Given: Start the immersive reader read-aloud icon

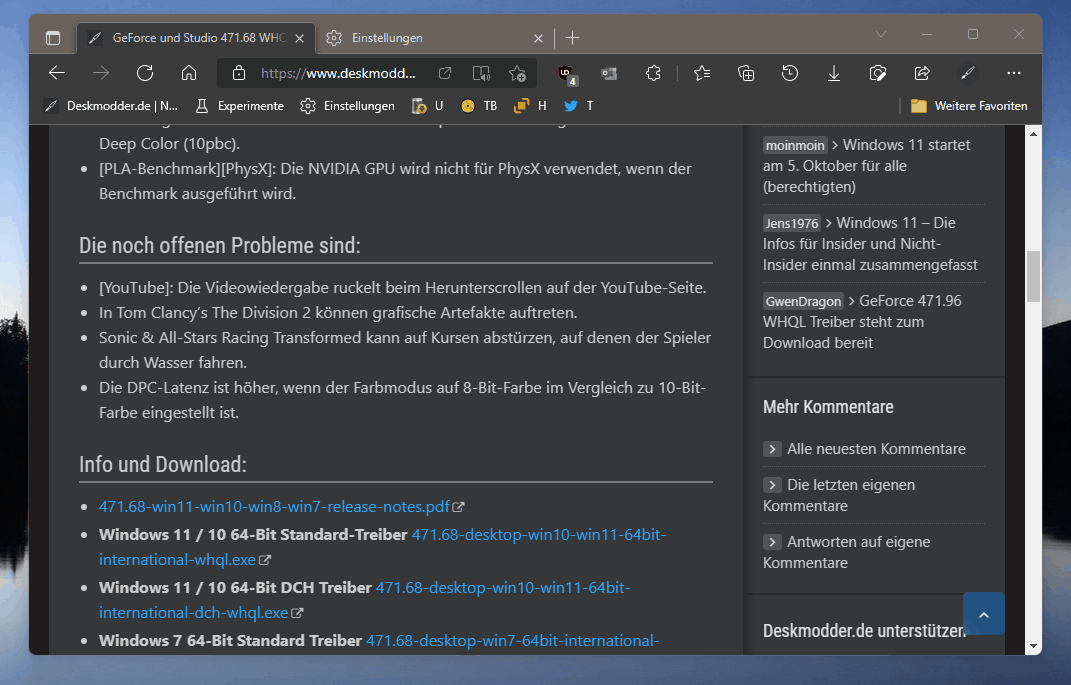Looking at the screenshot, I should coord(481,73).
